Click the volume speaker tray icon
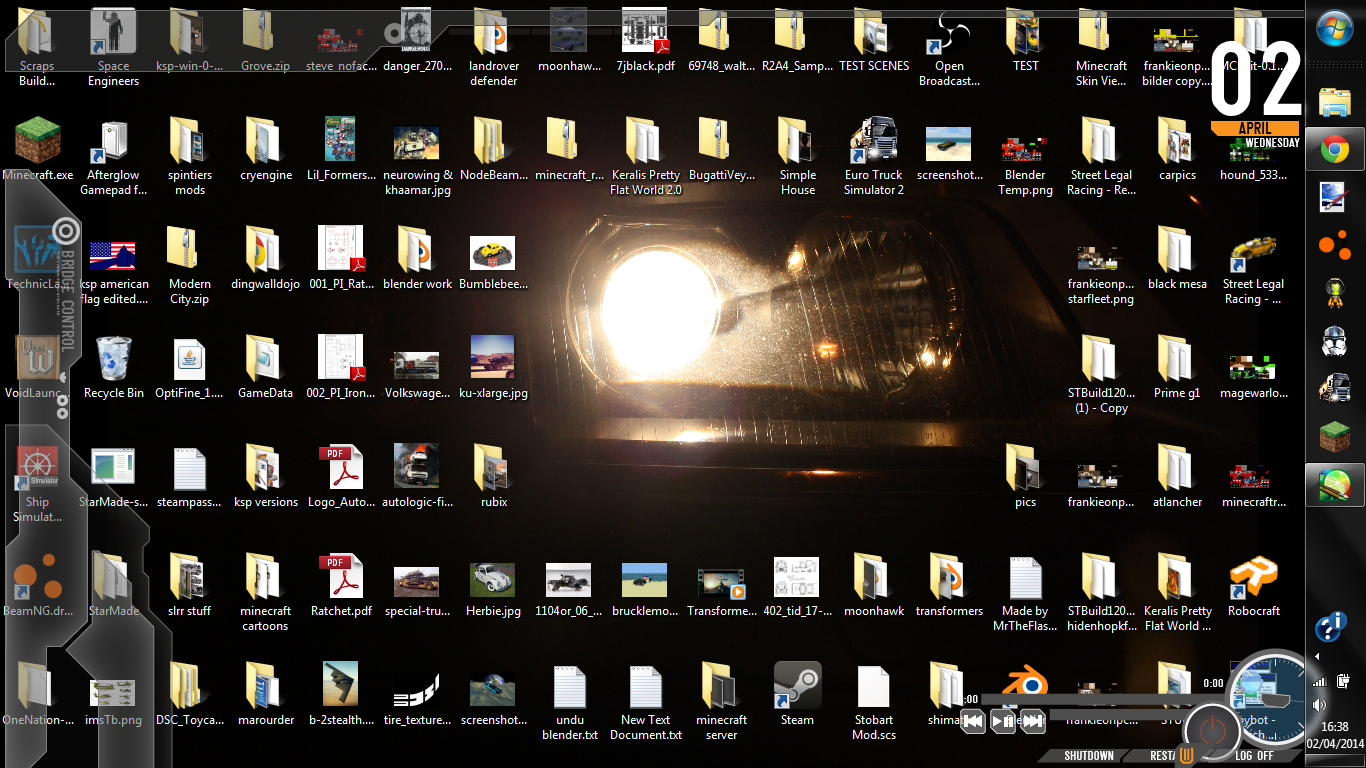This screenshot has width=1366, height=768. pos(1319,704)
